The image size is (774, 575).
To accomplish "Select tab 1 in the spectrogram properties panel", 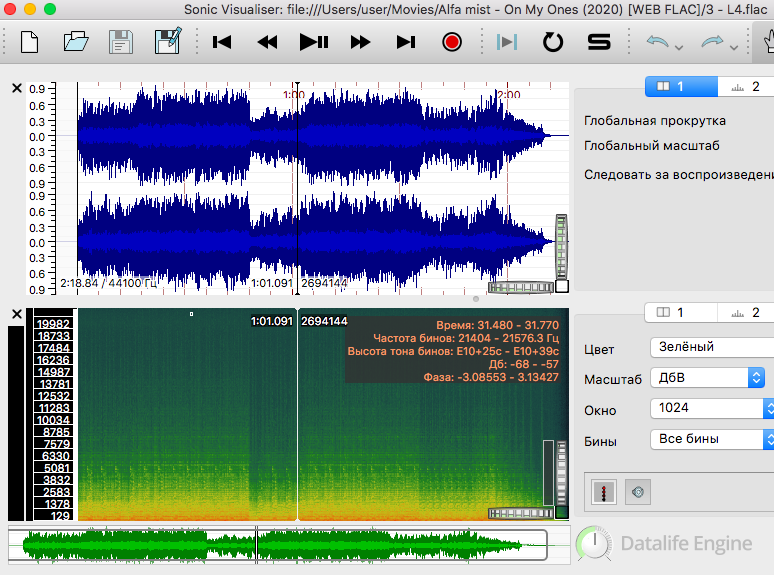I will click(x=681, y=312).
